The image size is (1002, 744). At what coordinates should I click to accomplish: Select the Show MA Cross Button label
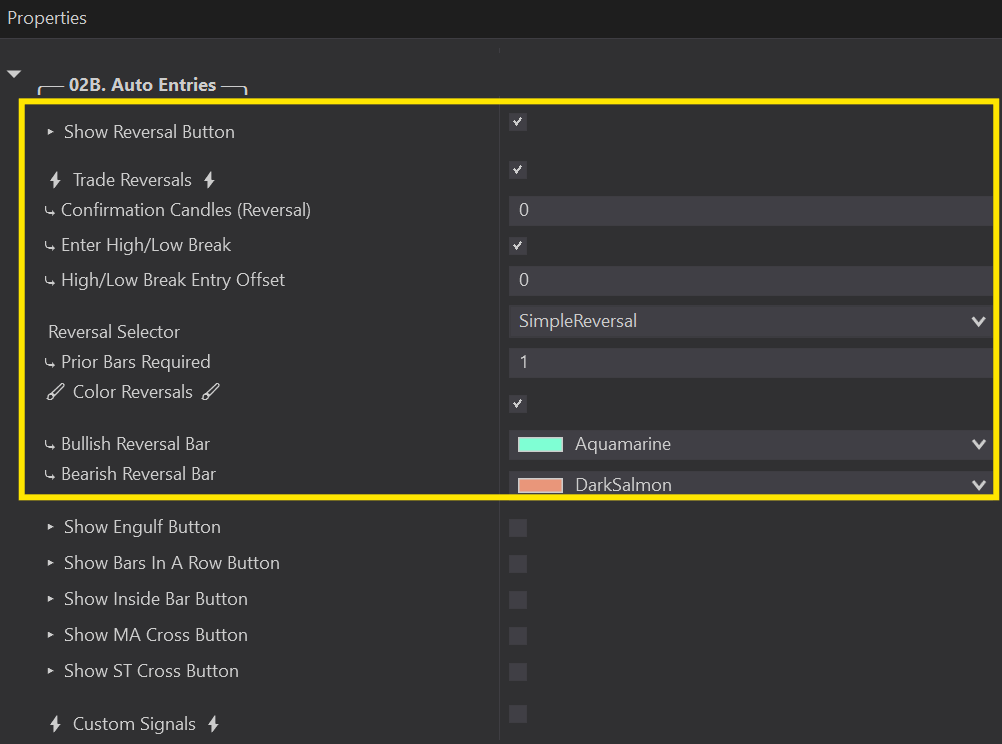(x=155, y=635)
